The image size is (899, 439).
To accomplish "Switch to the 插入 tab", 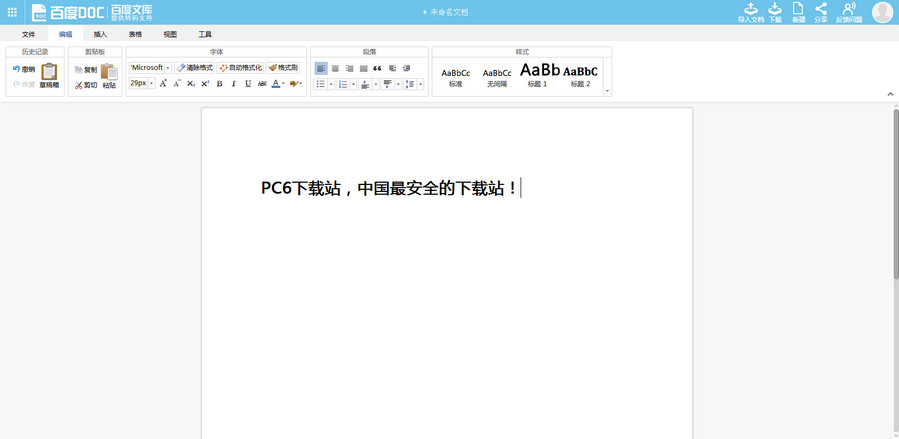I will [100, 34].
